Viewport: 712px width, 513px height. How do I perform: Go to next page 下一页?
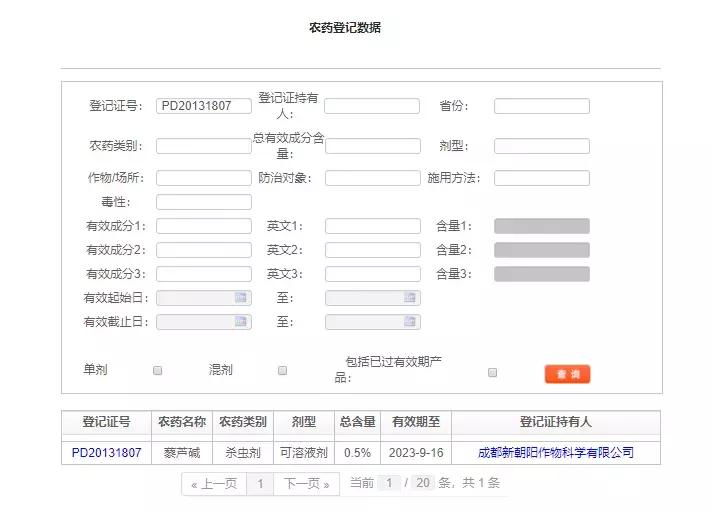coord(307,484)
